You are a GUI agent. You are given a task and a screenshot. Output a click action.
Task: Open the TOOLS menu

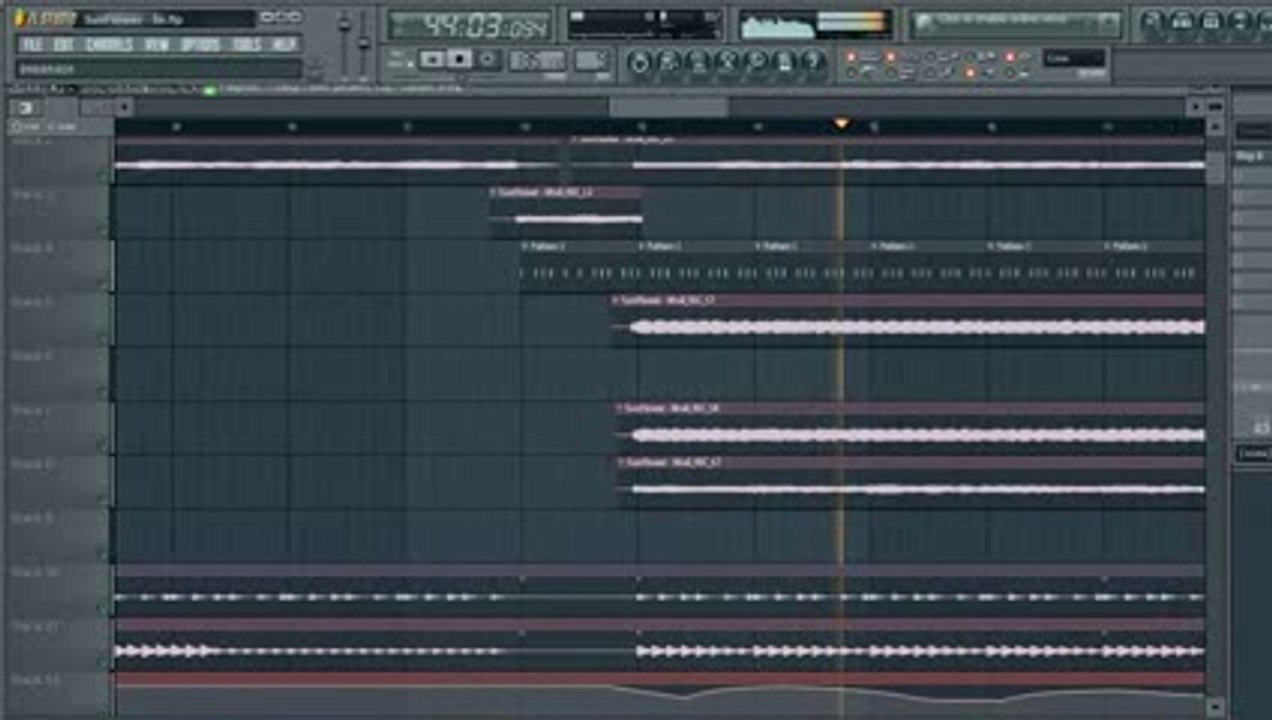click(x=247, y=45)
